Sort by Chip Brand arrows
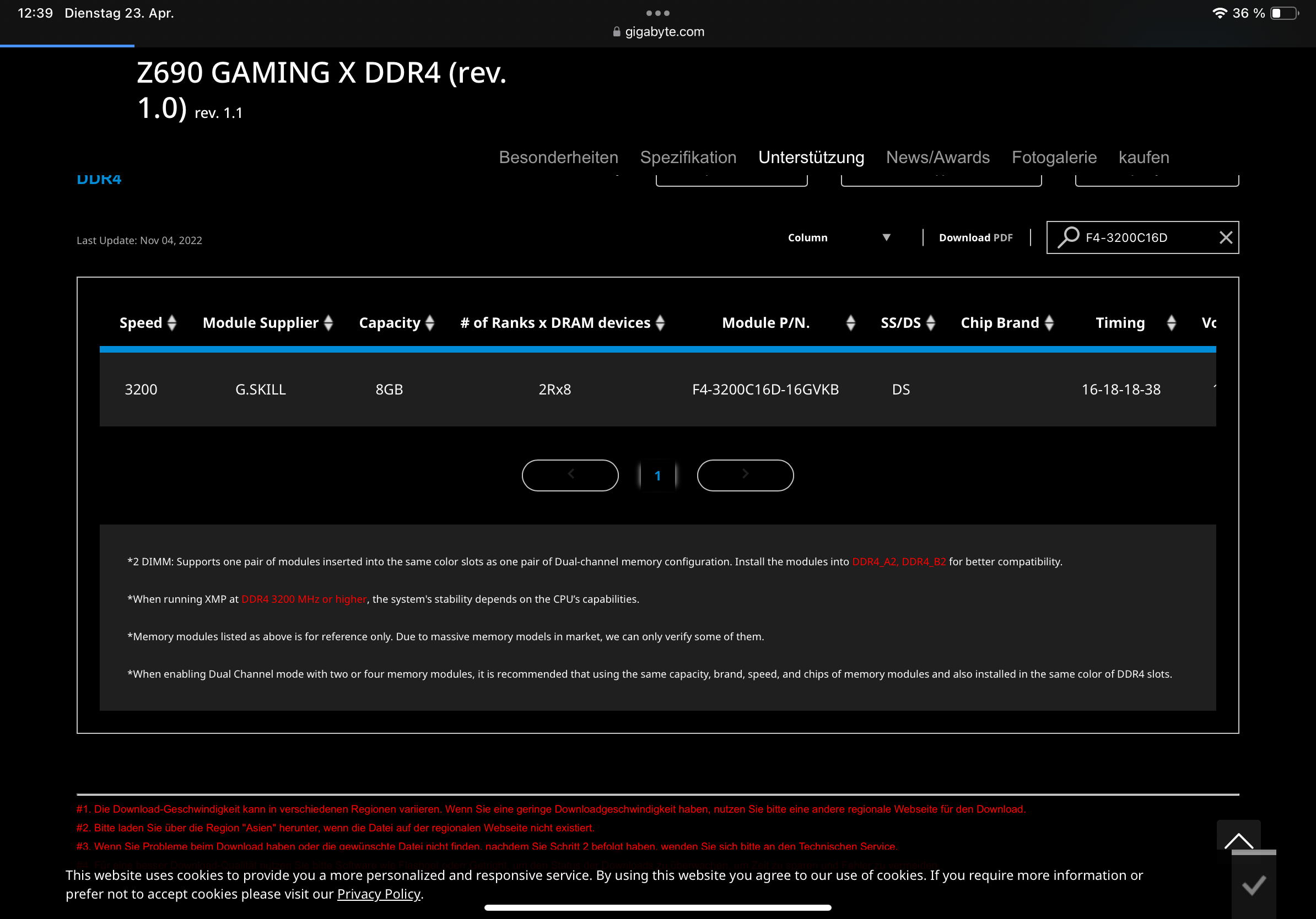 click(1049, 322)
